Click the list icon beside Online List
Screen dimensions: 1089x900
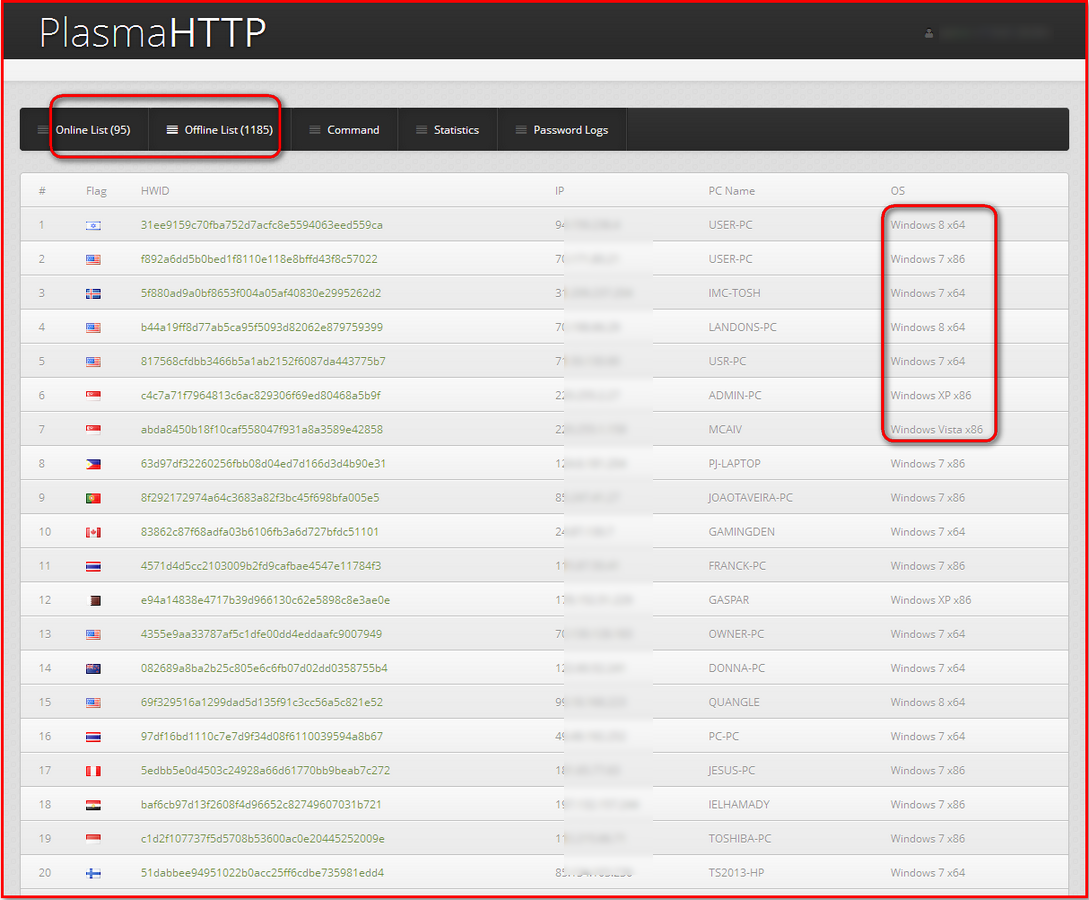tap(42, 130)
